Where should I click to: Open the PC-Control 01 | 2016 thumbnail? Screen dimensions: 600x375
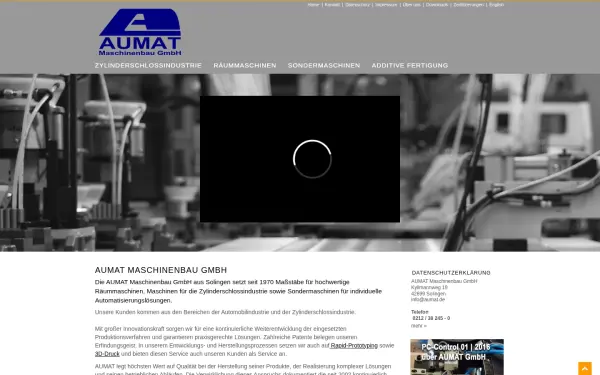click(457, 357)
